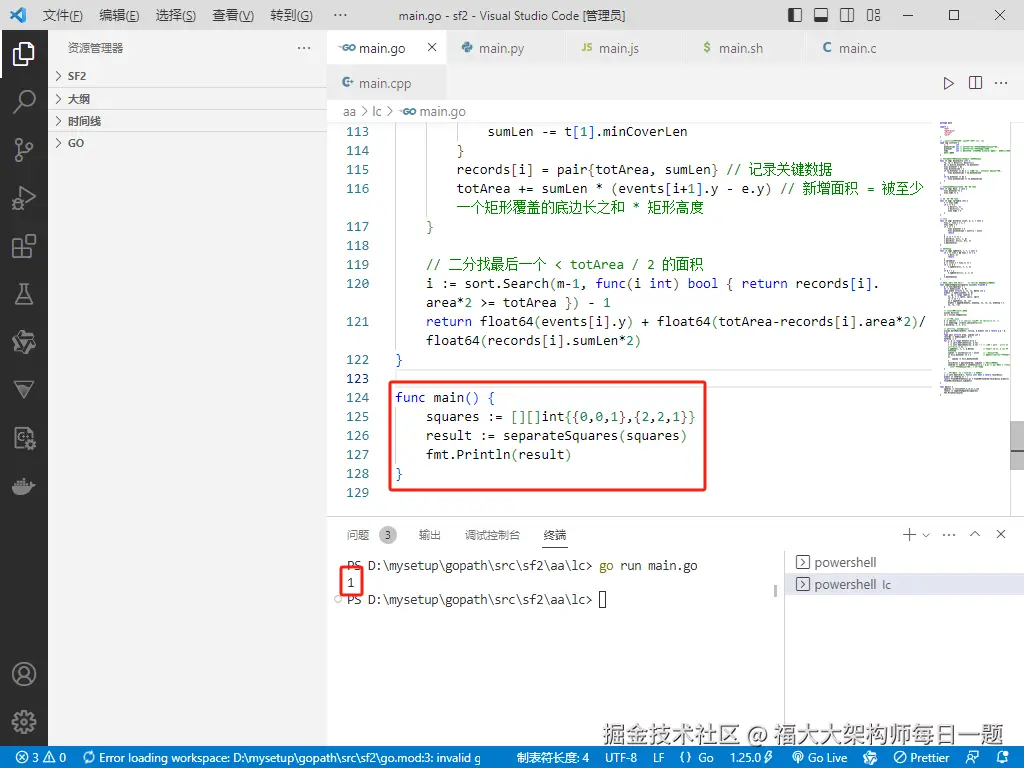The width and height of the screenshot is (1024, 768).
Task: Open the 选择(S) menu
Action: (x=176, y=15)
